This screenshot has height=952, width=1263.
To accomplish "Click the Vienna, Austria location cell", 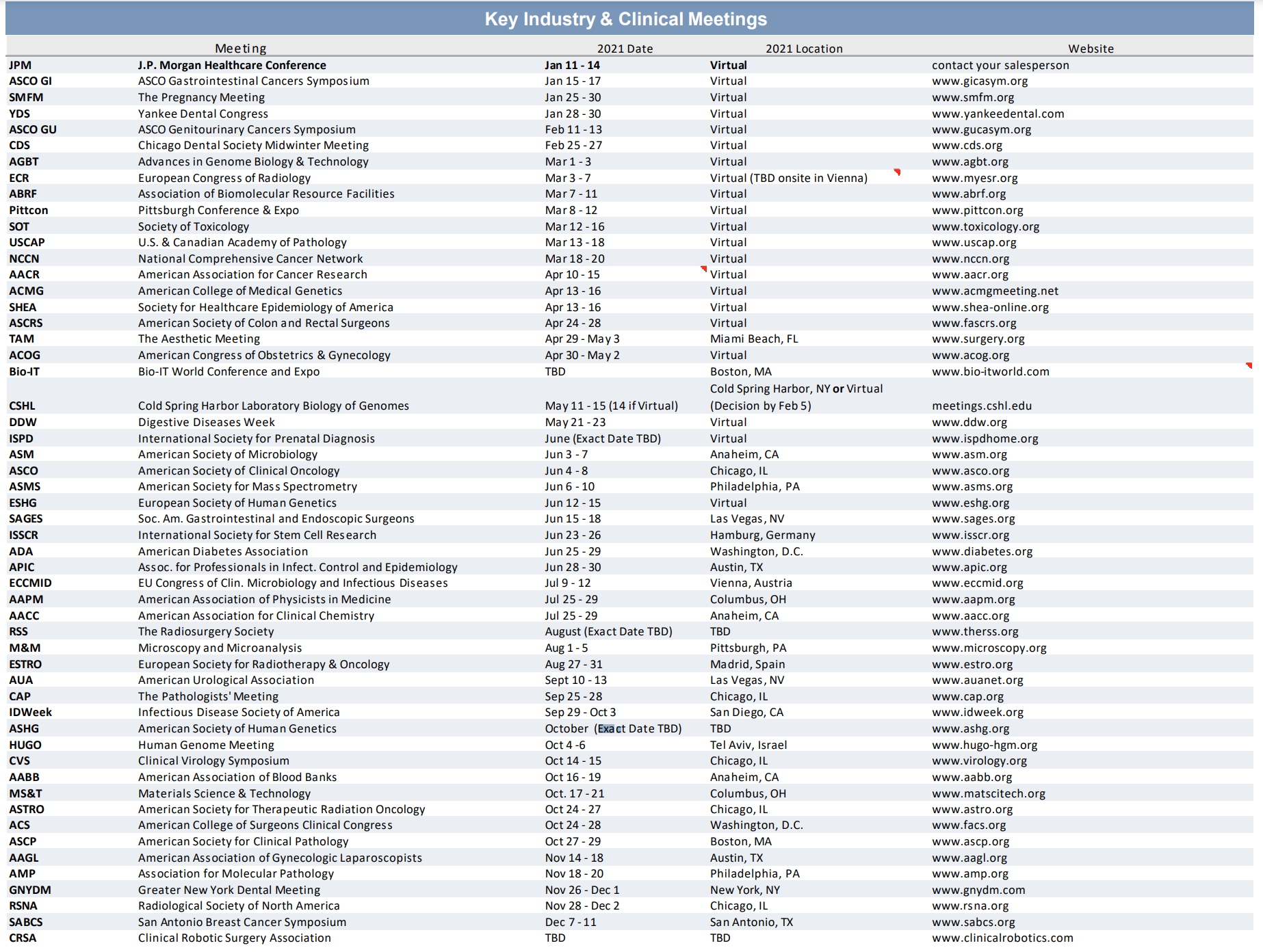I will click(x=751, y=583).
